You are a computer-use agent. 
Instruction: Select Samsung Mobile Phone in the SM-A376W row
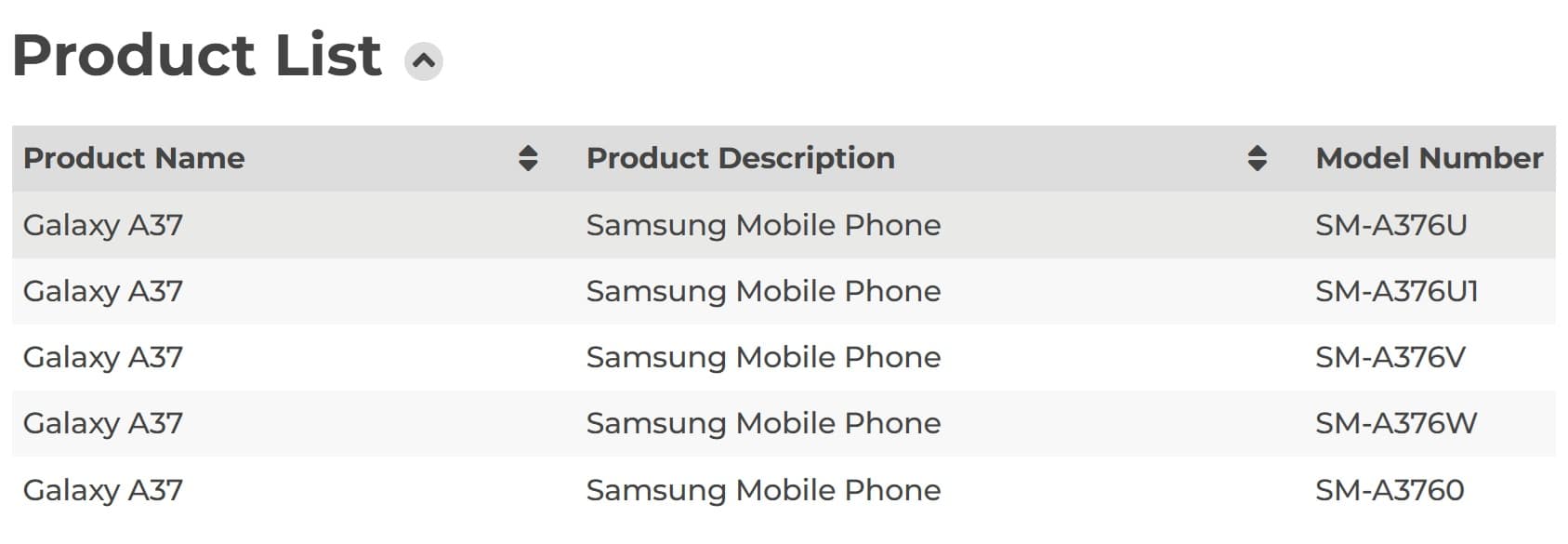[763, 423]
